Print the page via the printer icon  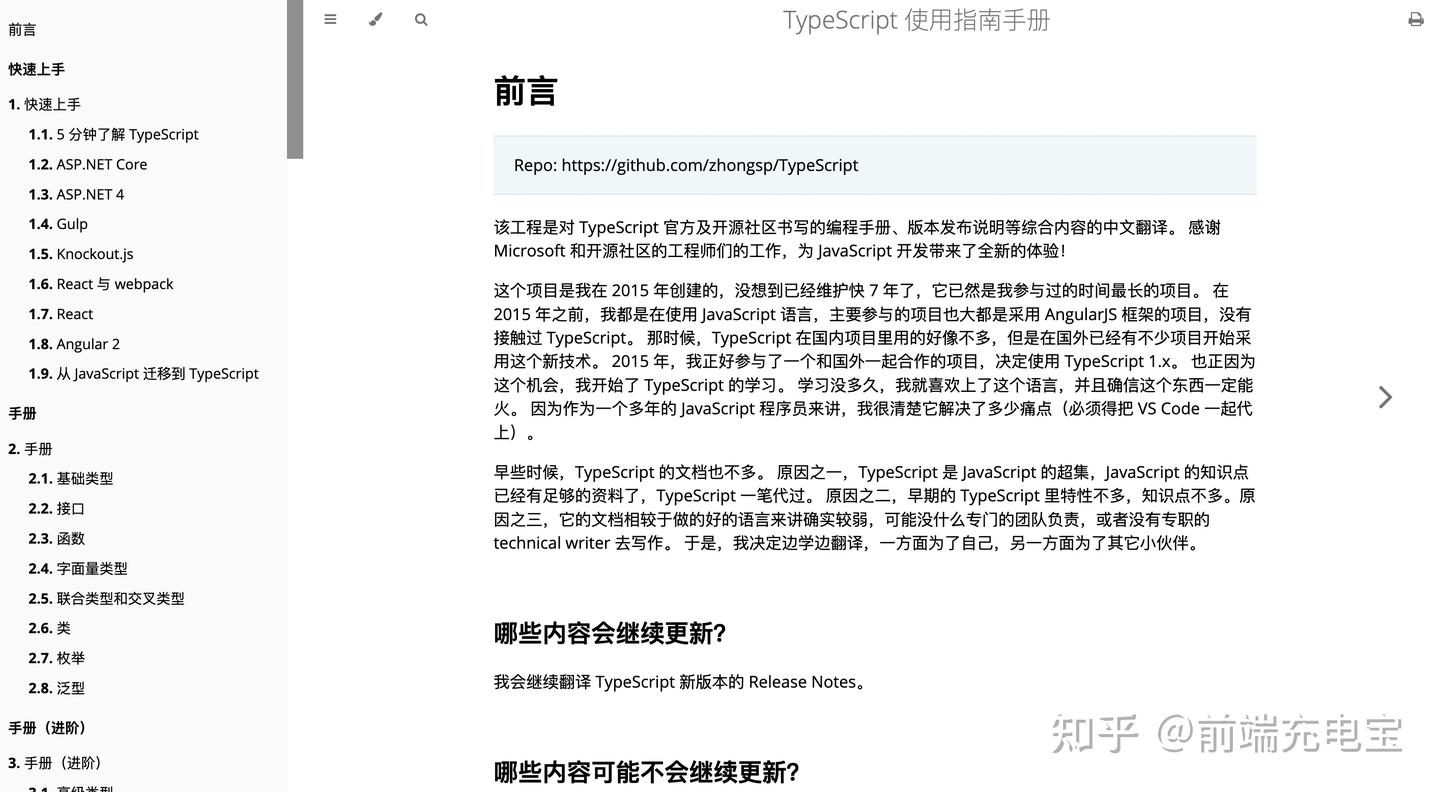point(1414,18)
